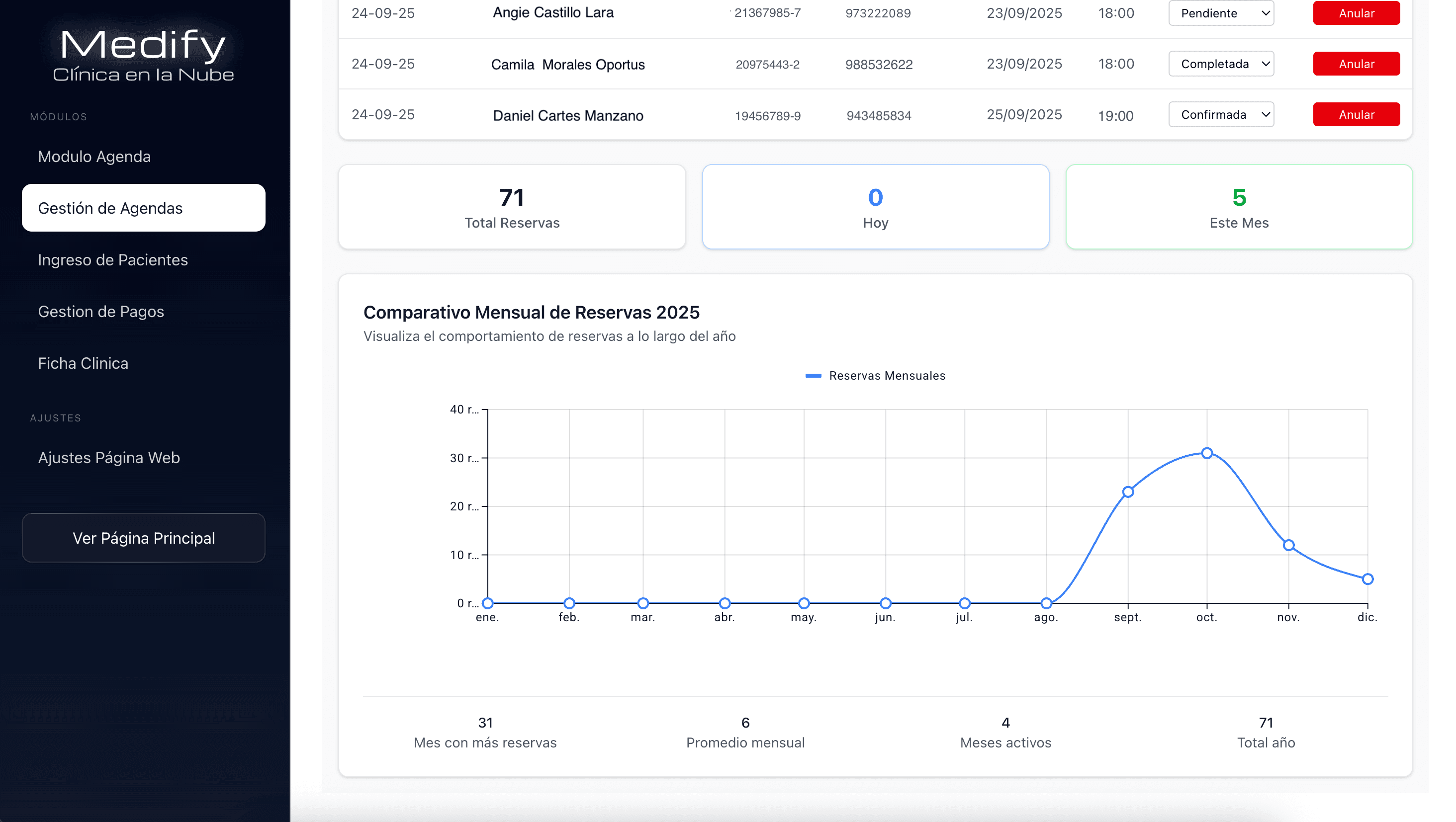Expand Completada status dropdown for Camila Morales
Viewport: 1456px width, 822px height.
1221,64
